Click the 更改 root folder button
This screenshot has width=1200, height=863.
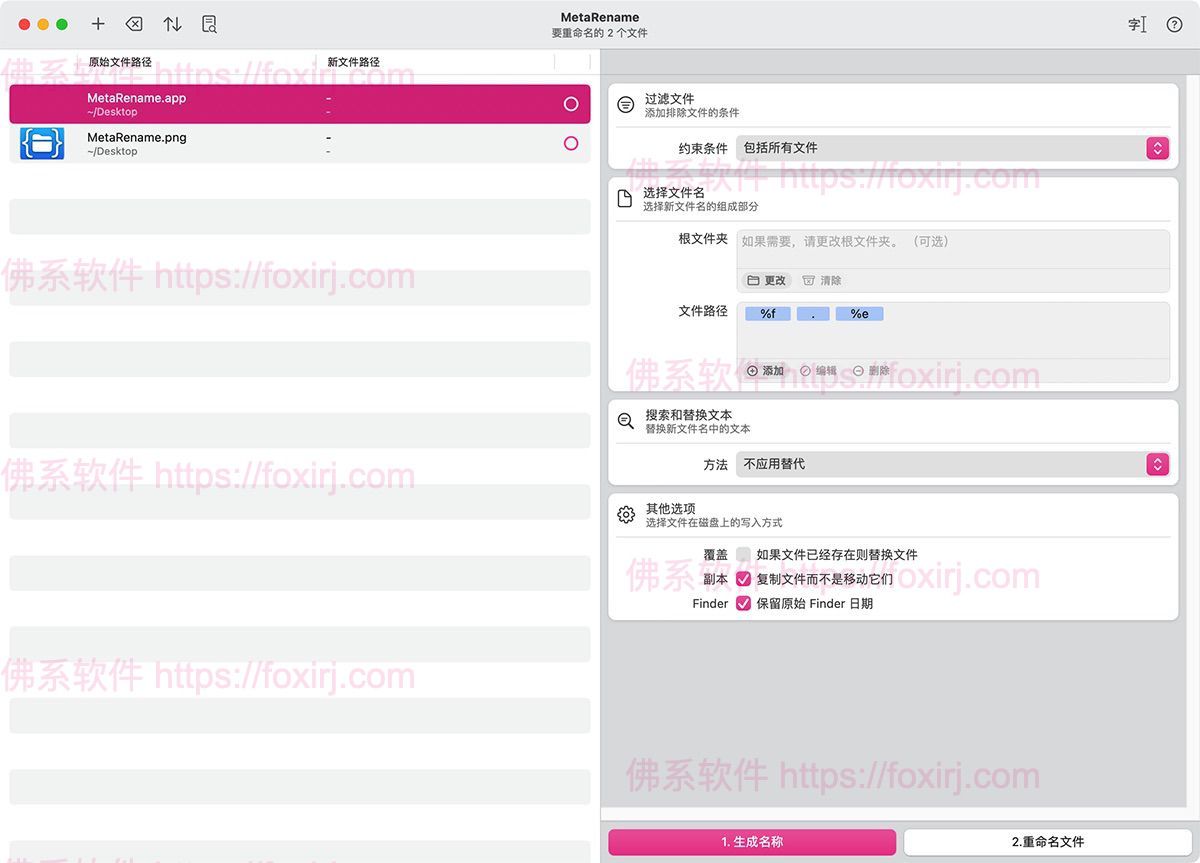(767, 281)
